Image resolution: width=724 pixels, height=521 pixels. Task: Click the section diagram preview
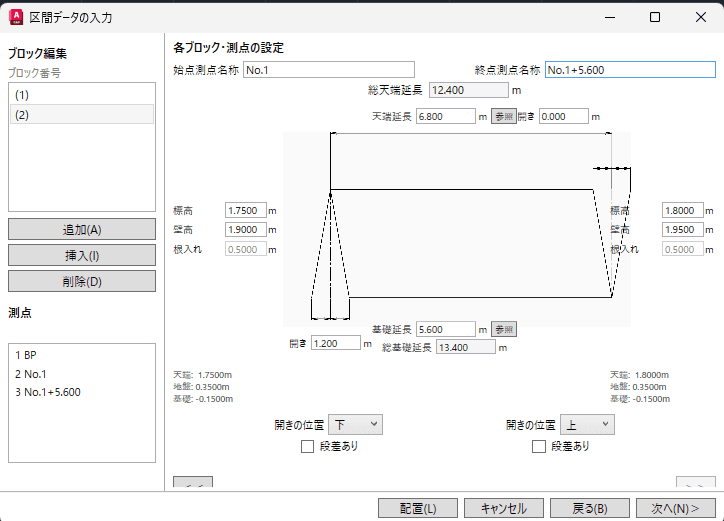coord(457,229)
